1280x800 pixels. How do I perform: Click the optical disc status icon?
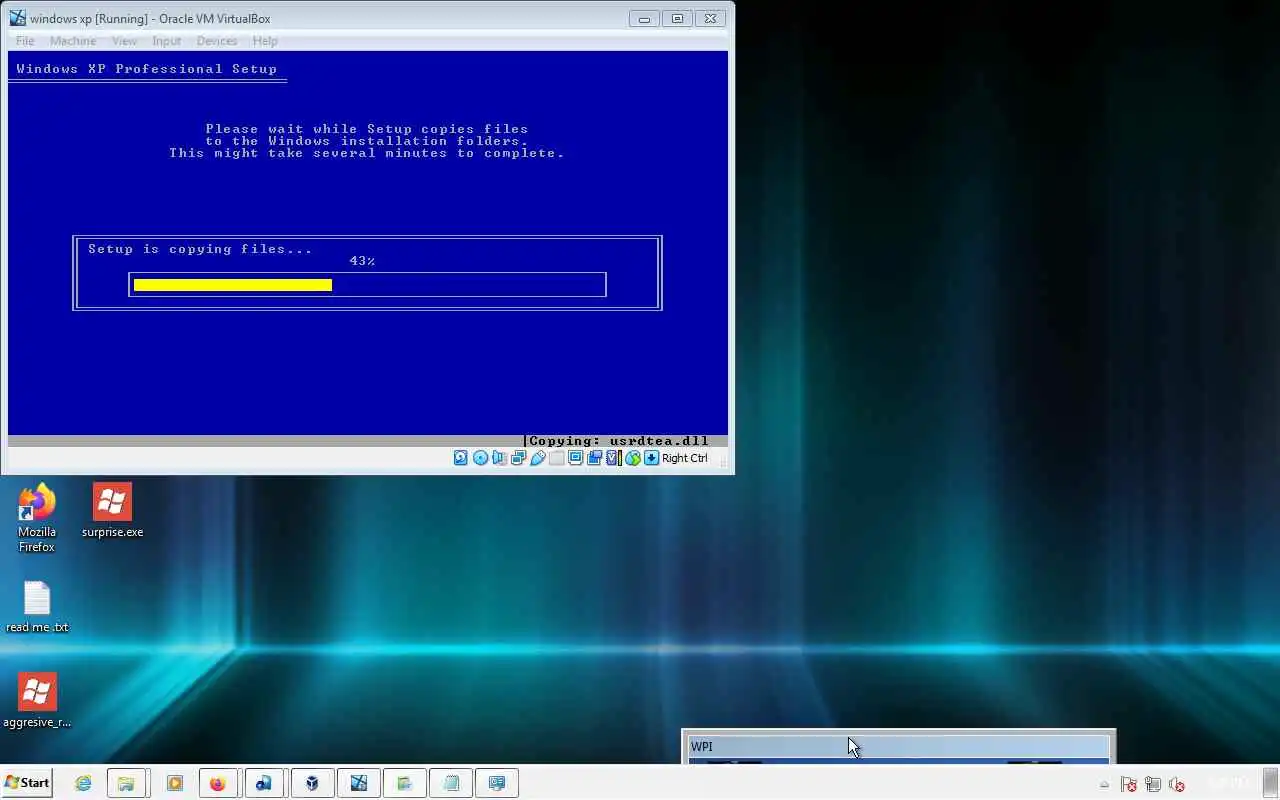click(x=480, y=458)
